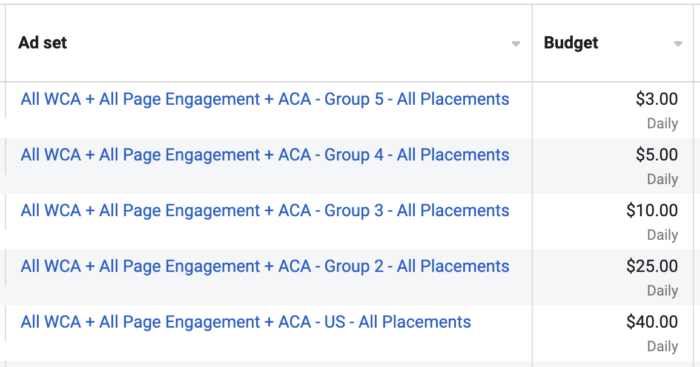Click the Daily label under $10.00
Image resolution: width=700 pixels, height=367 pixels.
(662, 235)
